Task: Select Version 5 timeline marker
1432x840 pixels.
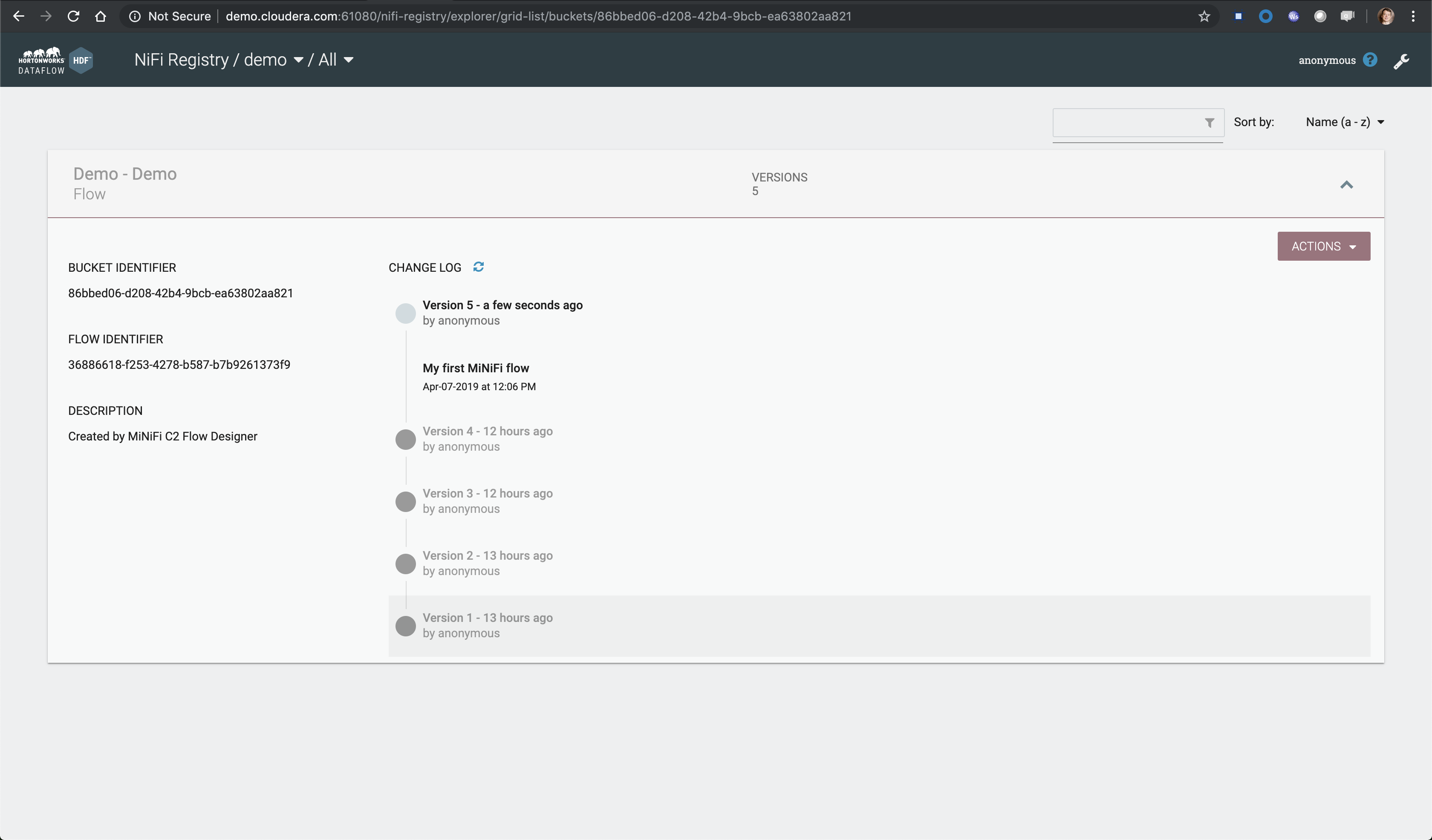Action: point(406,314)
